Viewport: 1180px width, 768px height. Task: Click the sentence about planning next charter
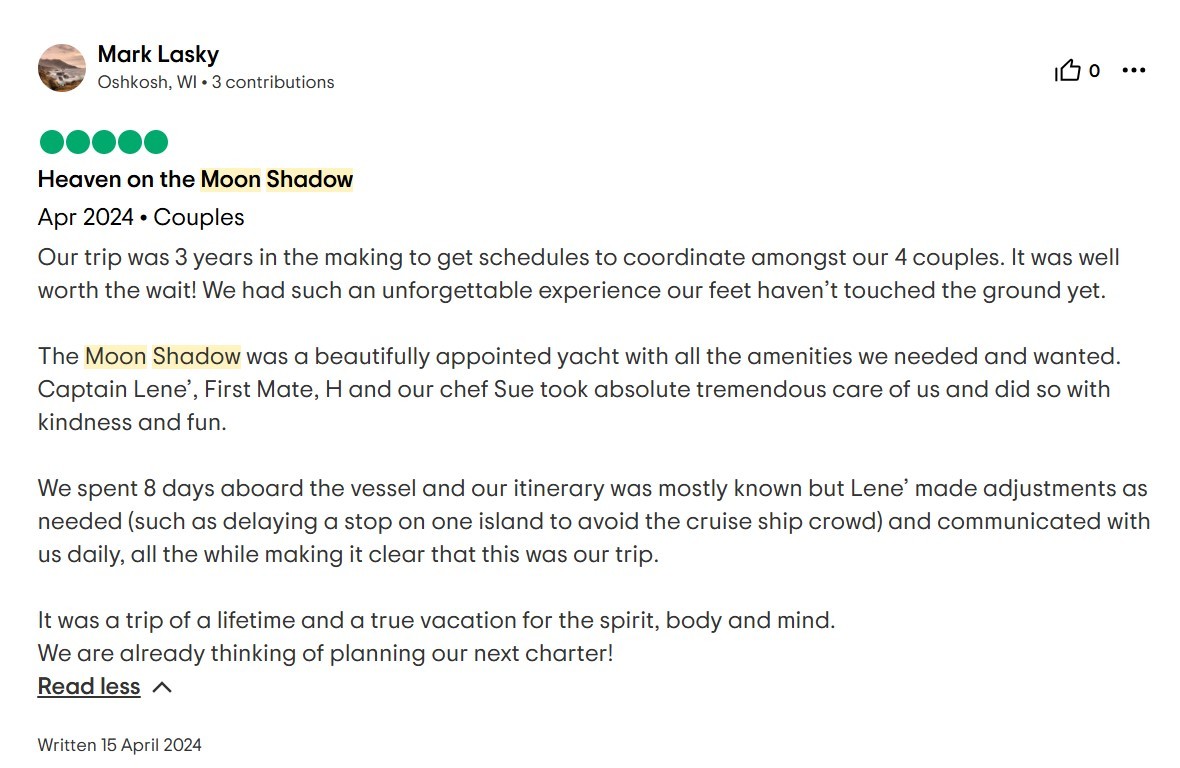(x=325, y=653)
